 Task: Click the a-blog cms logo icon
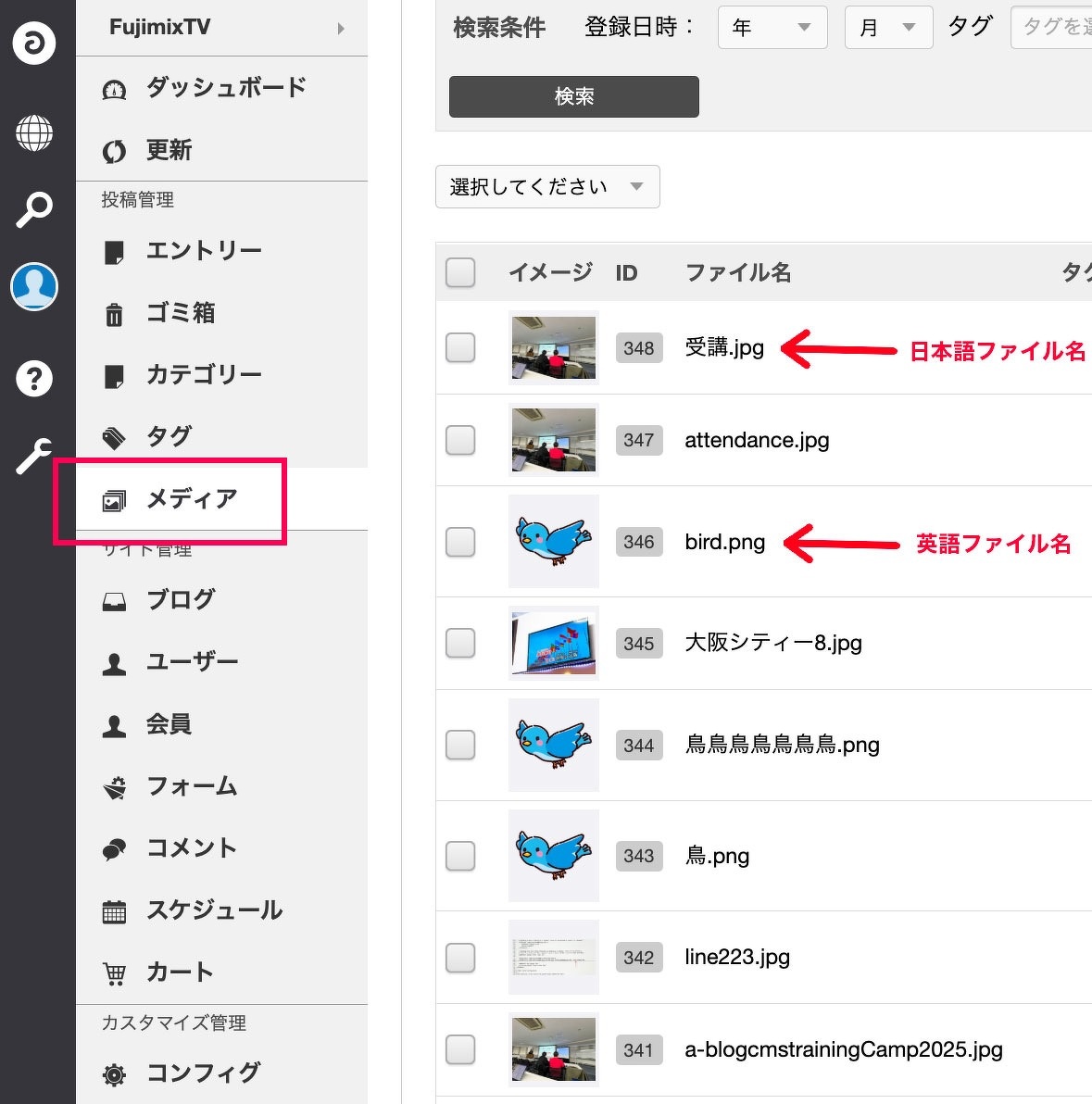[x=34, y=43]
